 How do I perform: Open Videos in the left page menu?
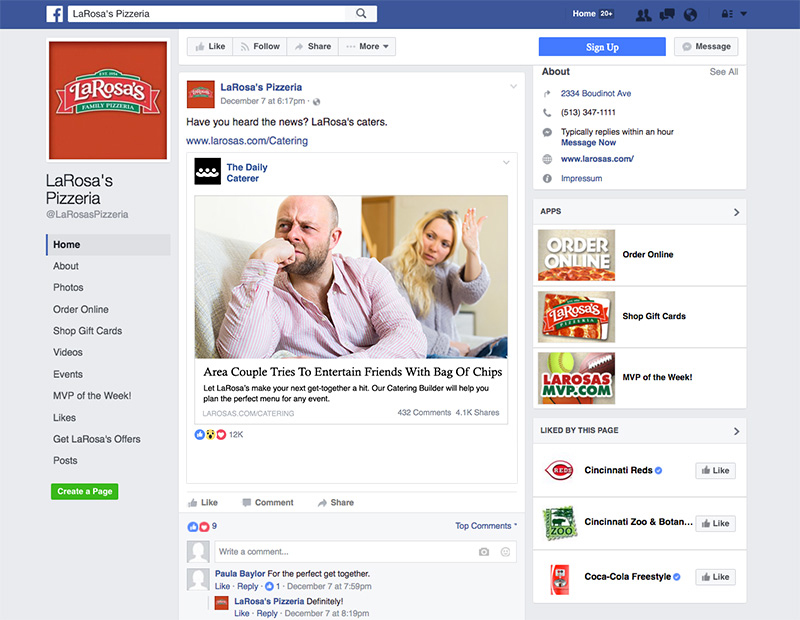(x=68, y=353)
